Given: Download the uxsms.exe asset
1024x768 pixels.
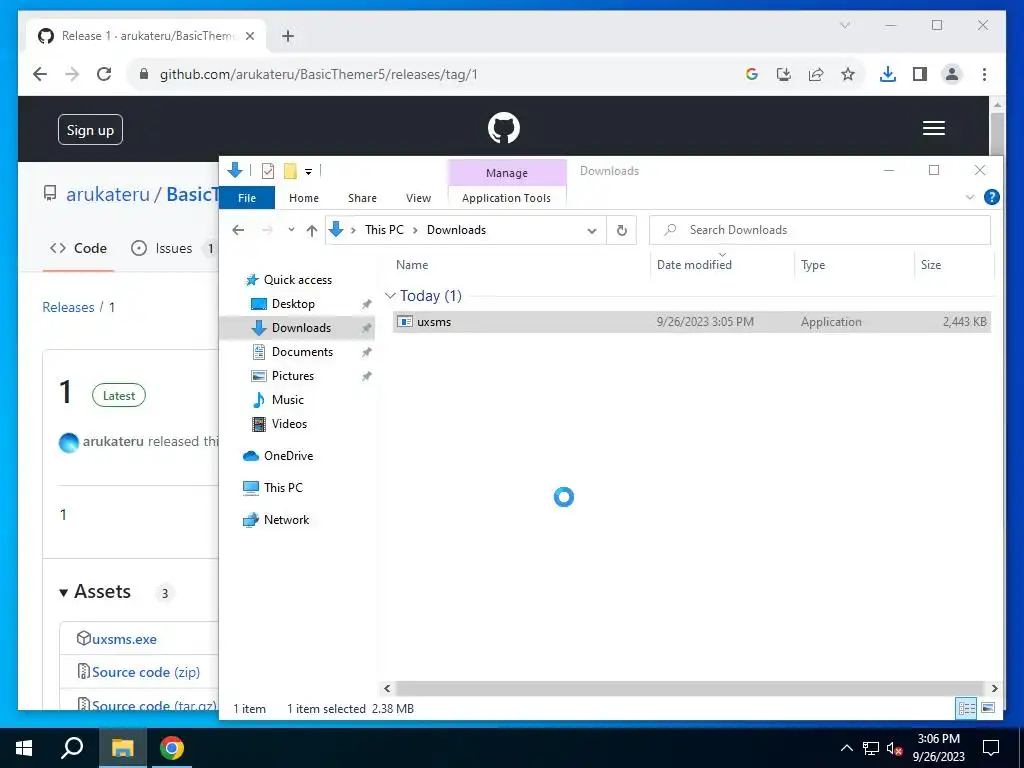Looking at the screenshot, I should (x=124, y=639).
